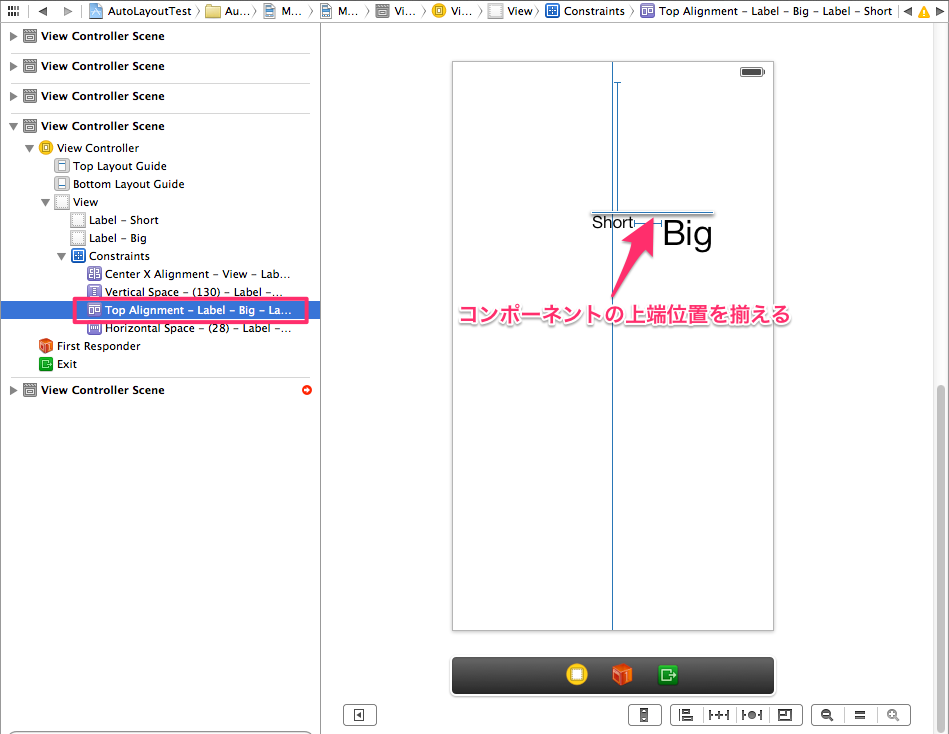
Task: Select View Controller in the outline
Action: 97,148
